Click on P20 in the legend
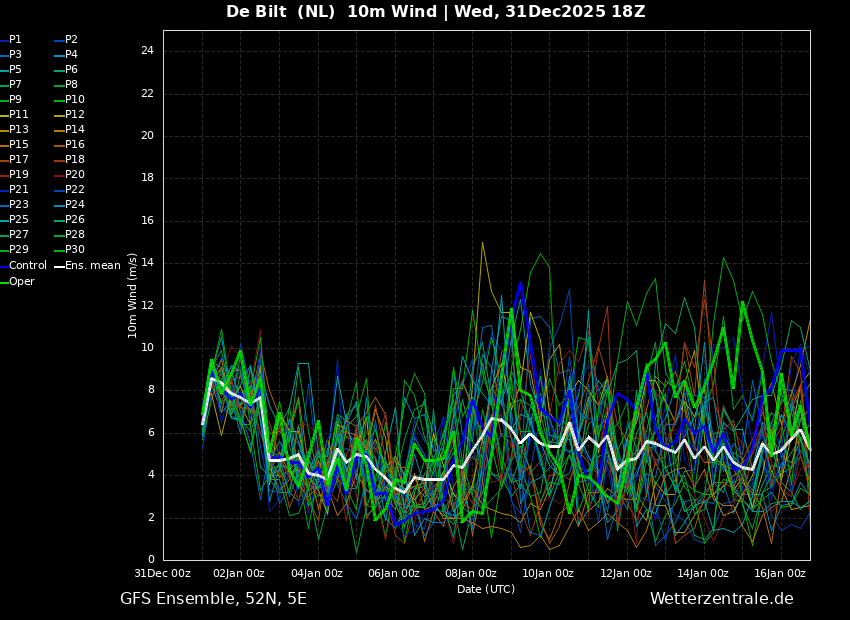 coord(70,175)
